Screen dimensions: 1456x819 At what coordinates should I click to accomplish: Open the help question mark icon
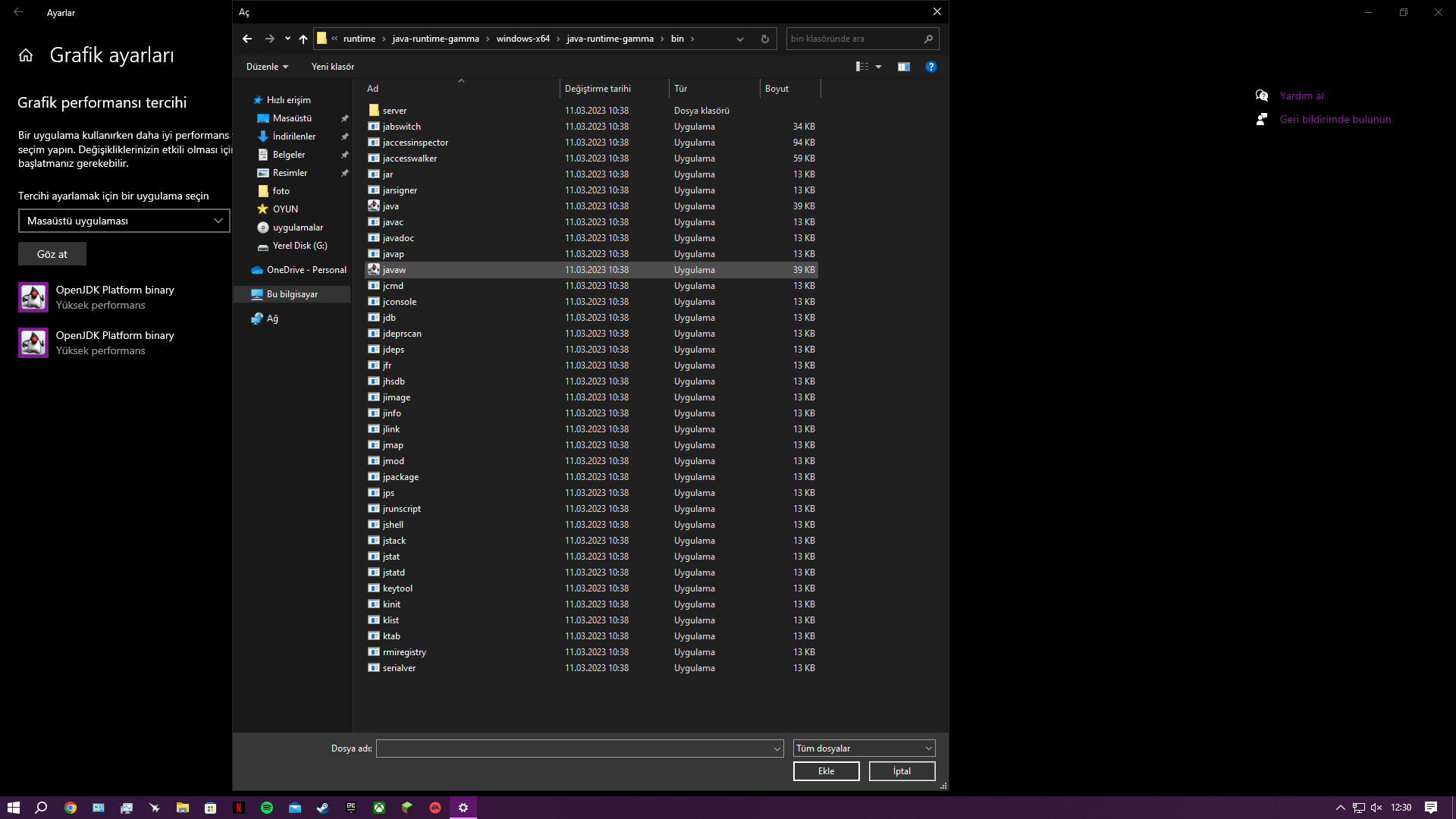(x=930, y=67)
